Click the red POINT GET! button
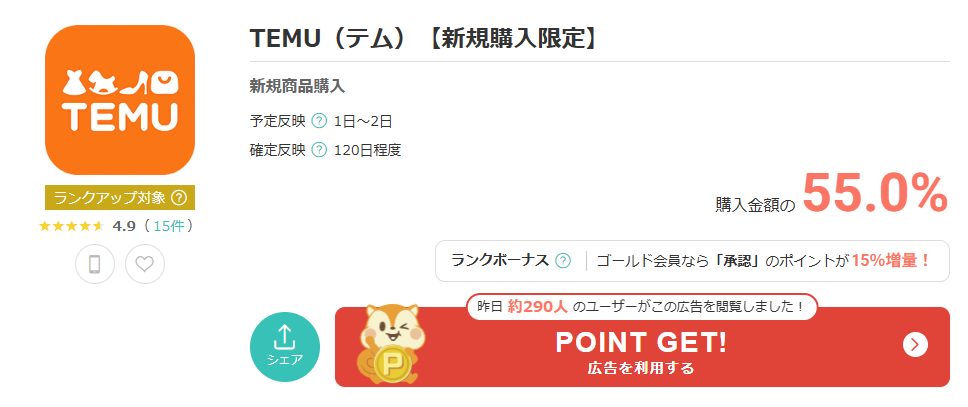The height and width of the screenshot is (407, 968). pyautogui.click(x=641, y=347)
